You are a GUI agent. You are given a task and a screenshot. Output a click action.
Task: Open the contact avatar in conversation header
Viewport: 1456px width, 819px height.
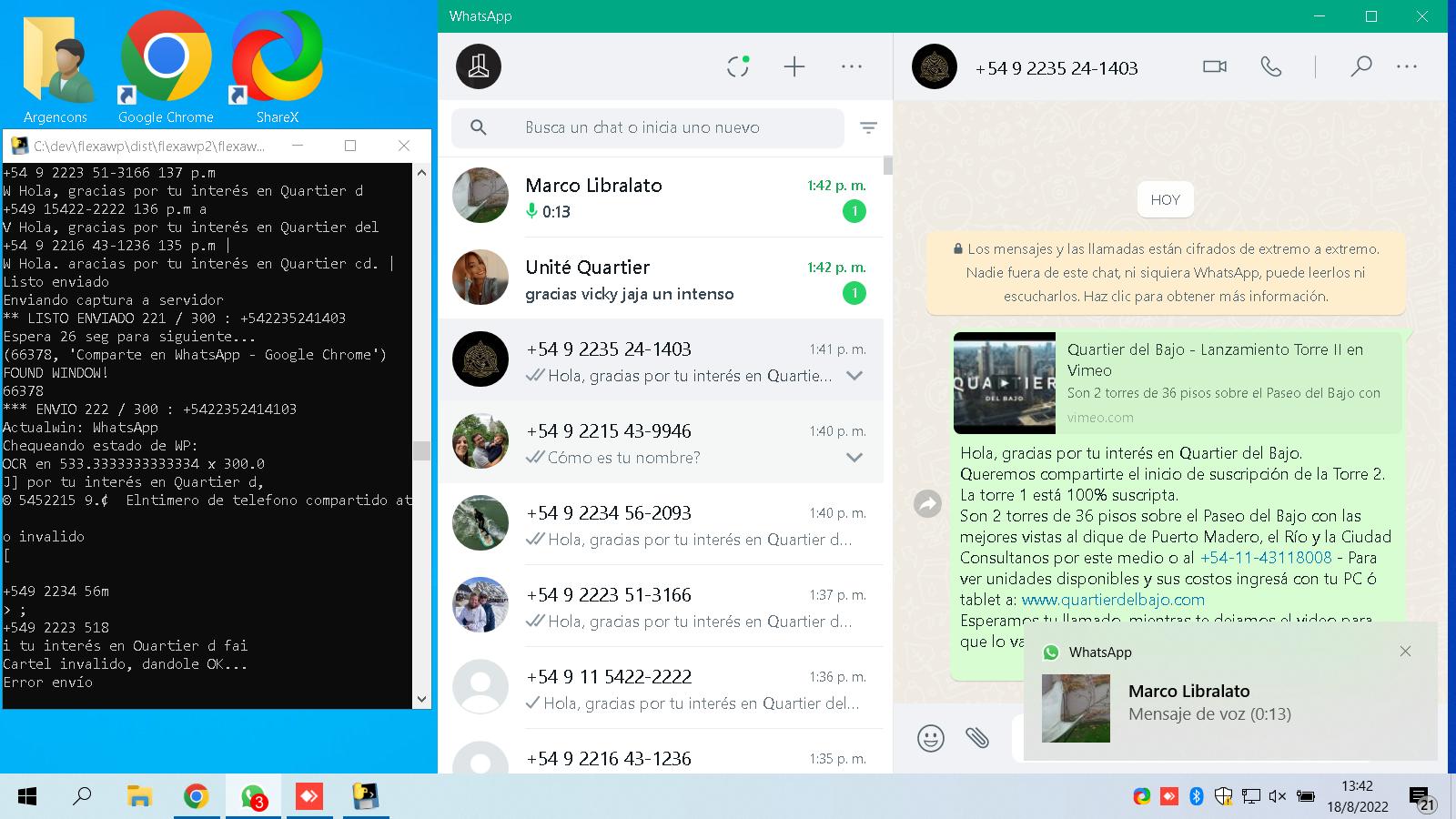pos(934,66)
